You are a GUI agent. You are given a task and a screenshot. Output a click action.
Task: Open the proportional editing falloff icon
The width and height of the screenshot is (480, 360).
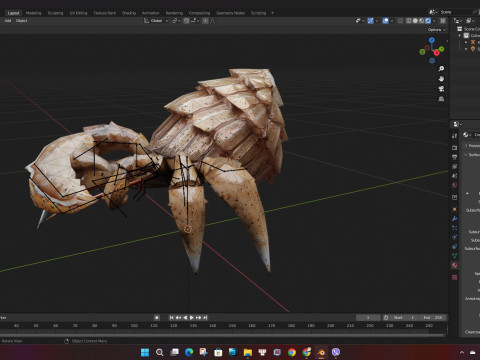(x=213, y=21)
